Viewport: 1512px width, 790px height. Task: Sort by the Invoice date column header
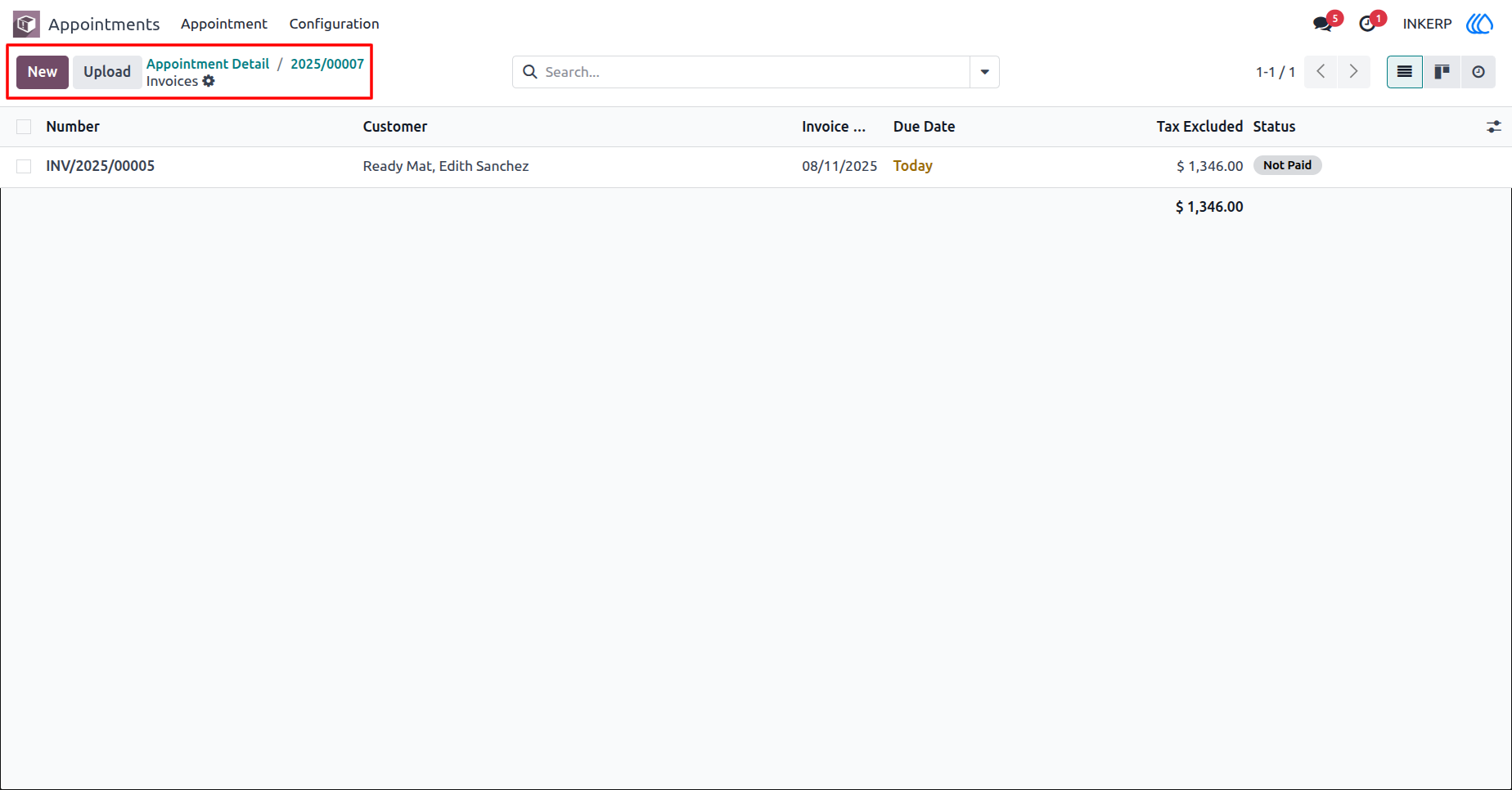(x=834, y=127)
